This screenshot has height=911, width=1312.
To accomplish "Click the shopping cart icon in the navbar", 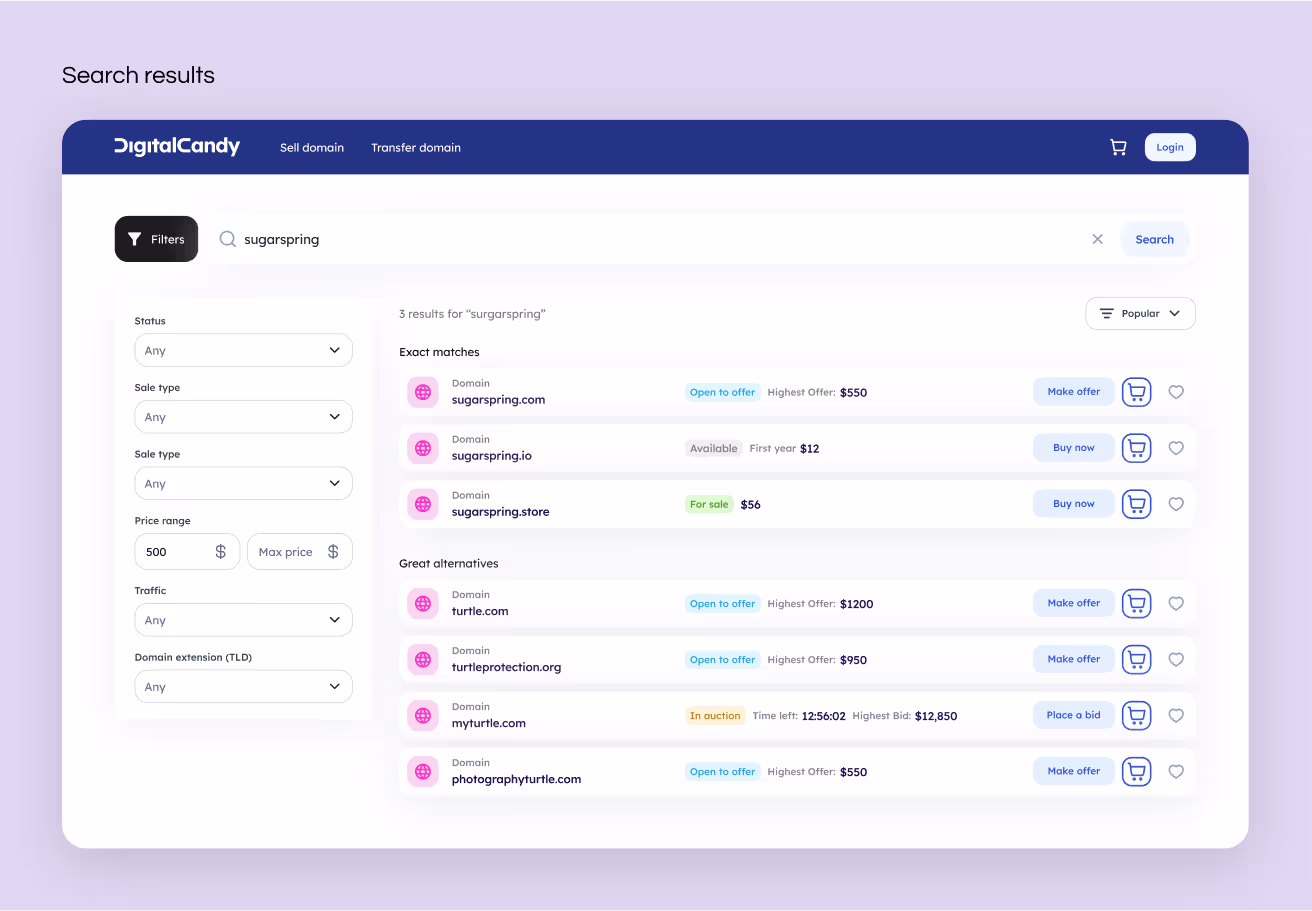I will [1118, 147].
